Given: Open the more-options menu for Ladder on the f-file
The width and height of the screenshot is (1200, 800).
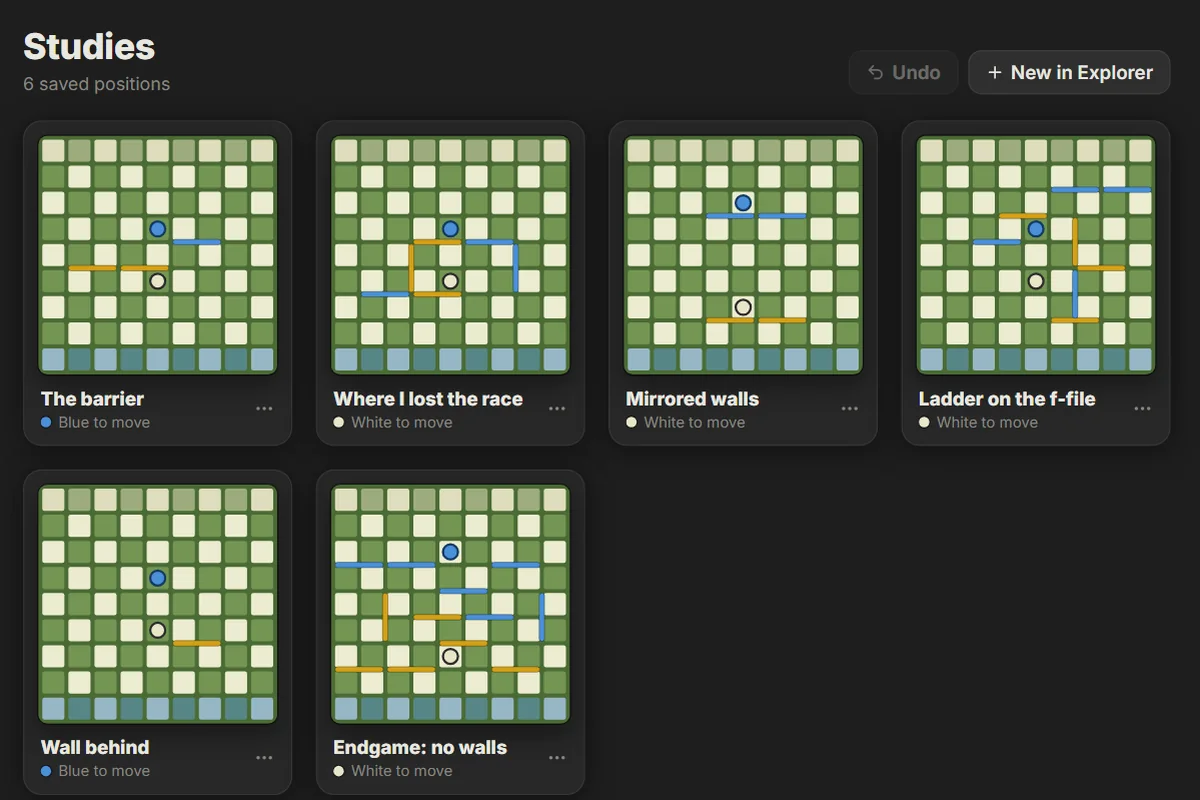Looking at the screenshot, I should tap(1142, 409).
